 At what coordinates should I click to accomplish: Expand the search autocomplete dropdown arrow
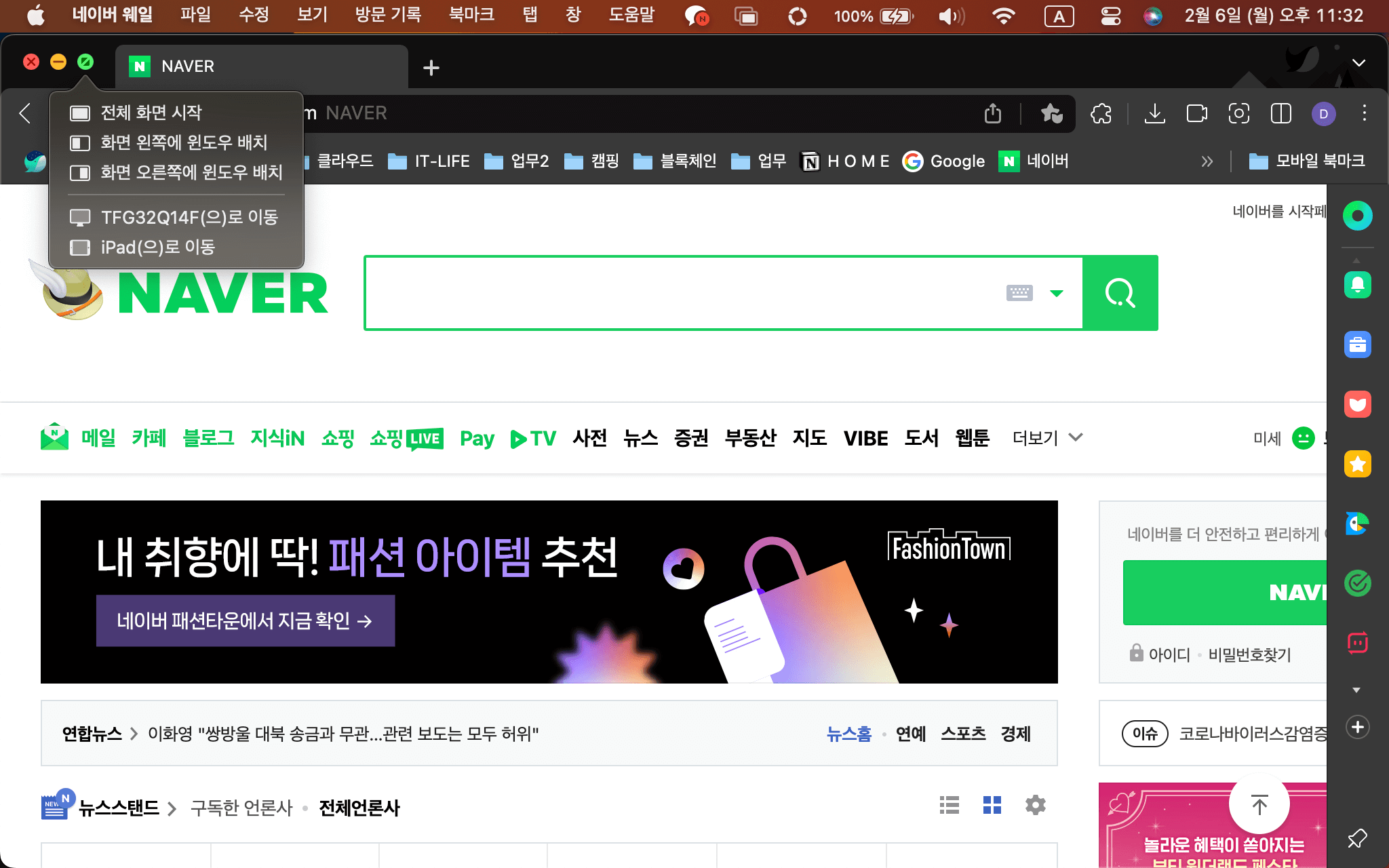coord(1056,293)
